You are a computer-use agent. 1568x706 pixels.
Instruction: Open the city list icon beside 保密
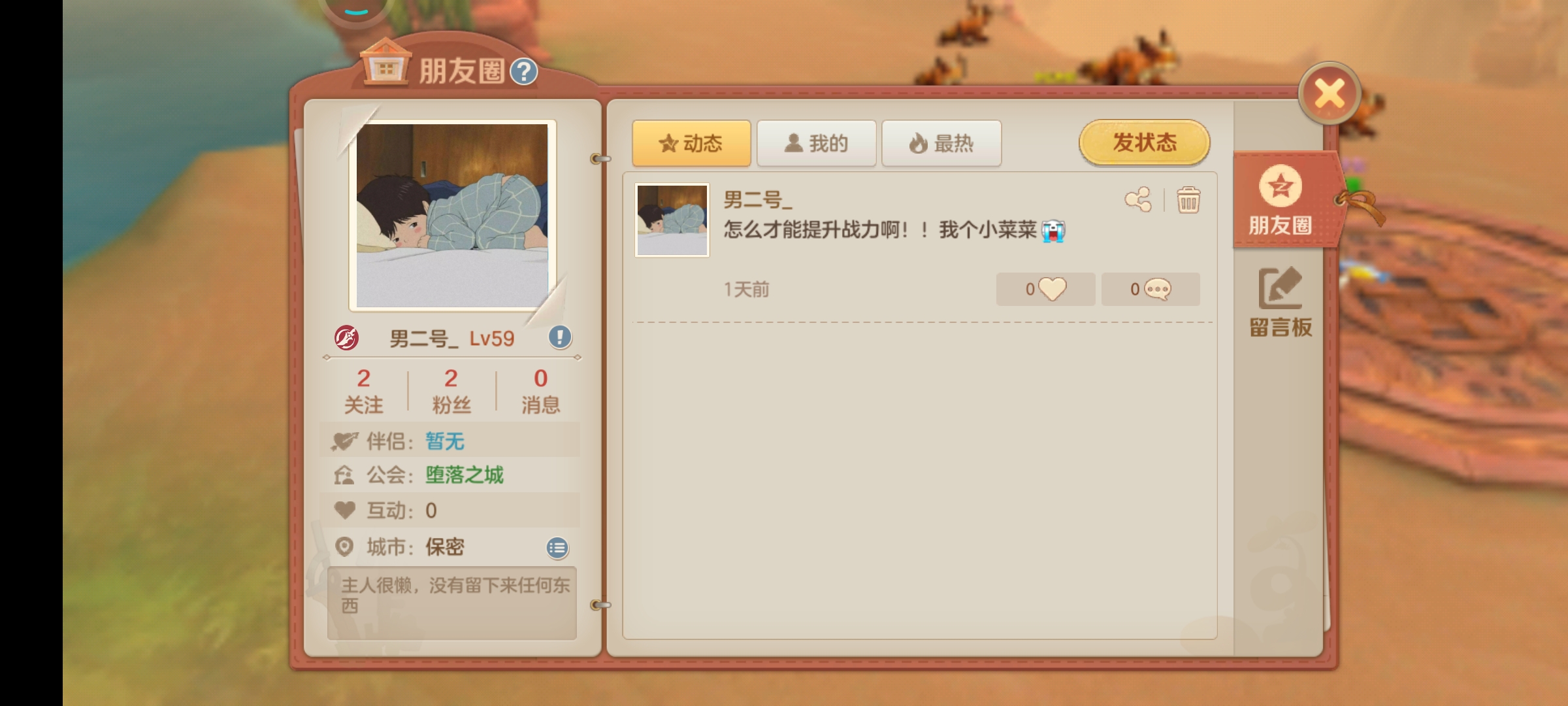pos(557,548)
